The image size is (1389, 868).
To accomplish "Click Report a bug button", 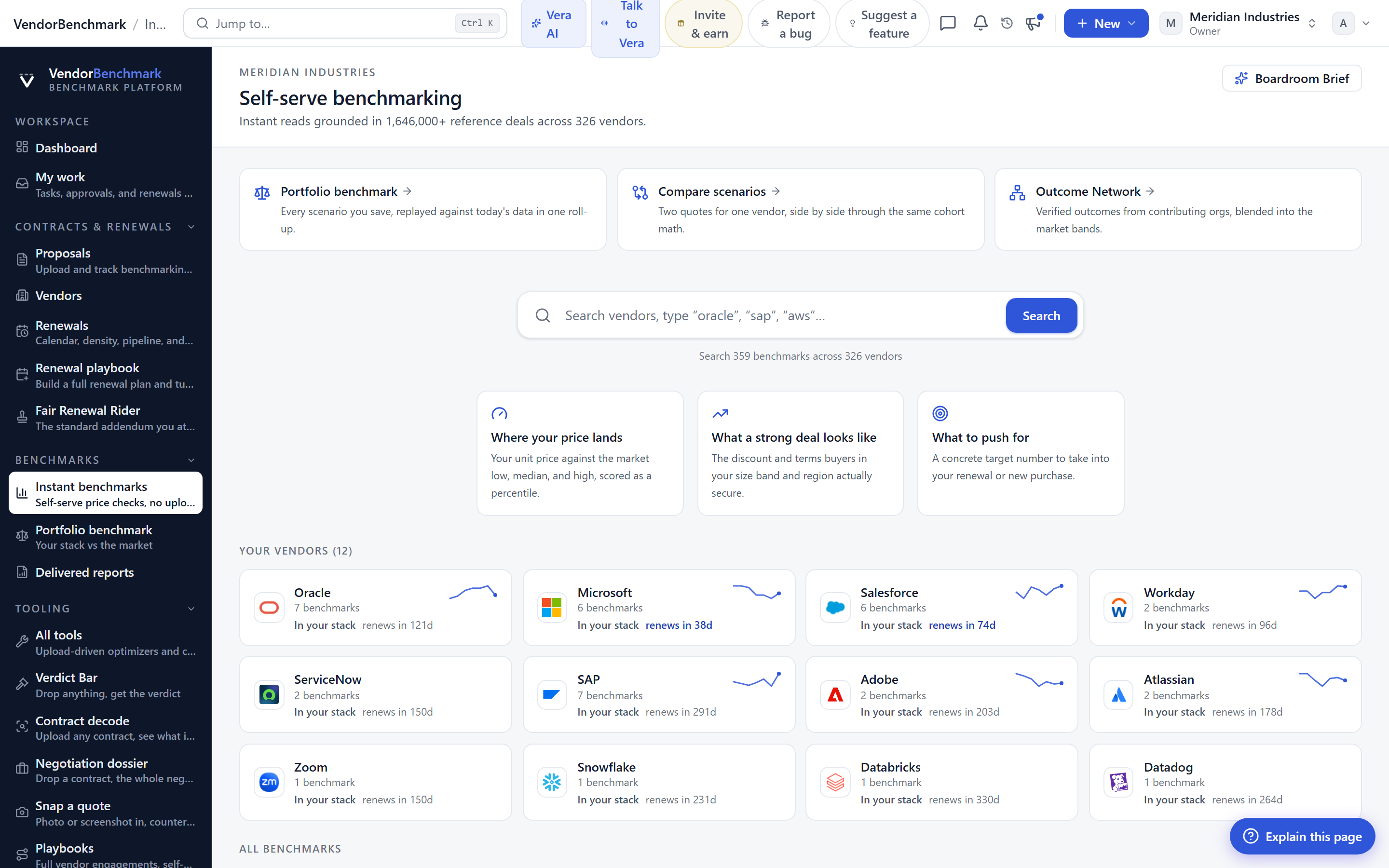I will [x=788, y=24].
